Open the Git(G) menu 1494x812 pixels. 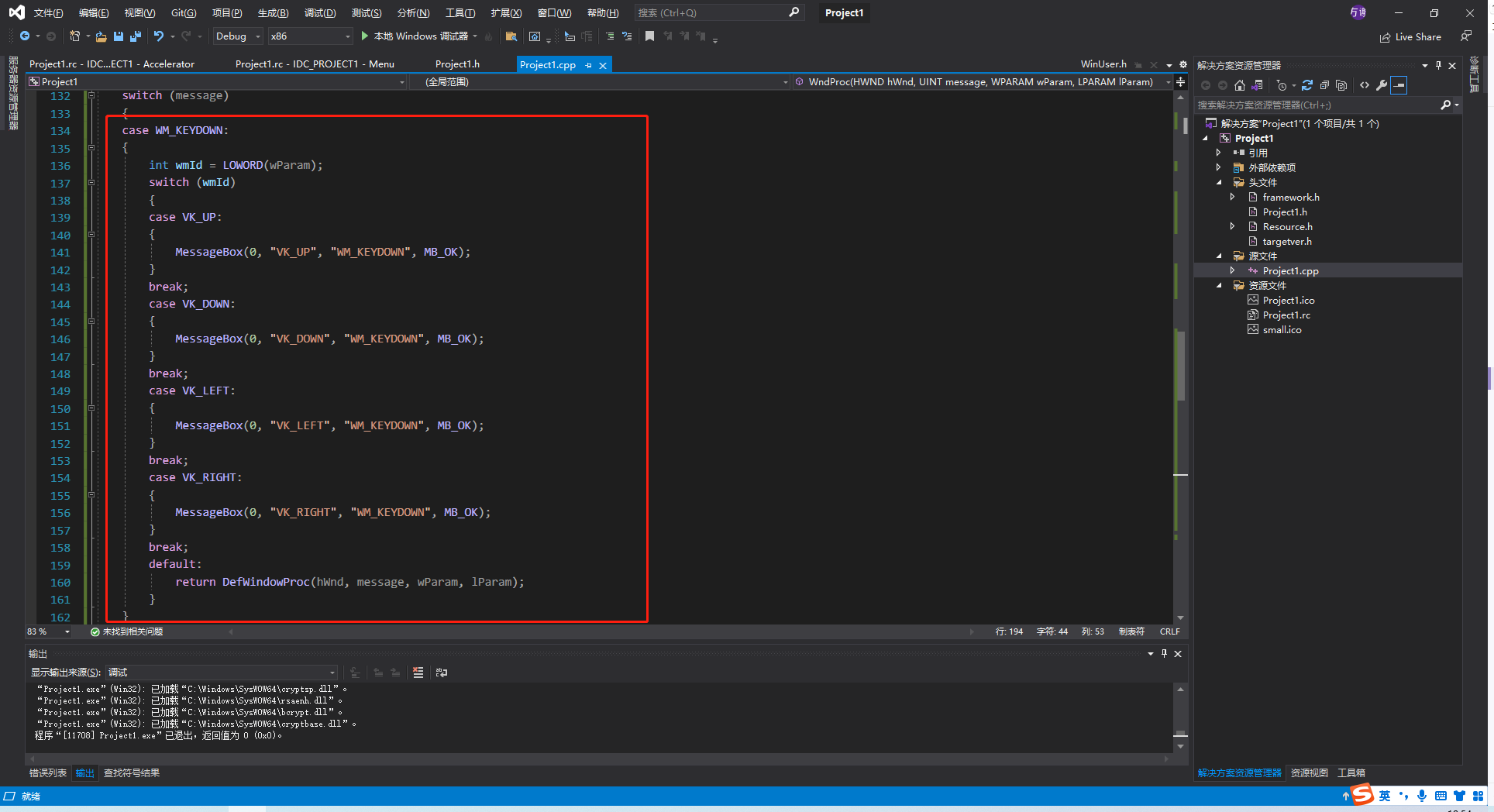[x=184, y=13]
